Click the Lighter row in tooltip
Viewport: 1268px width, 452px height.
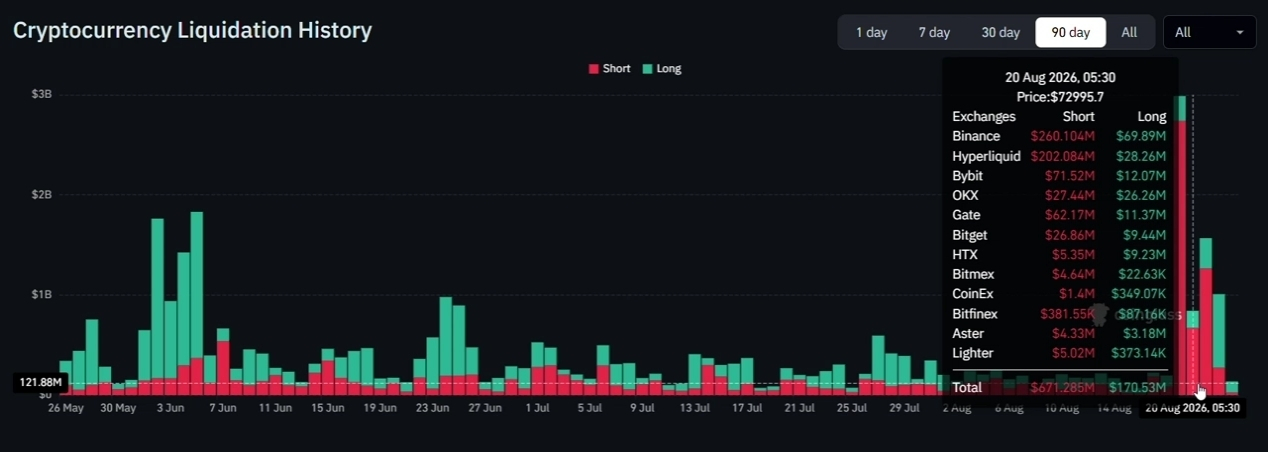coord(1059,353)
